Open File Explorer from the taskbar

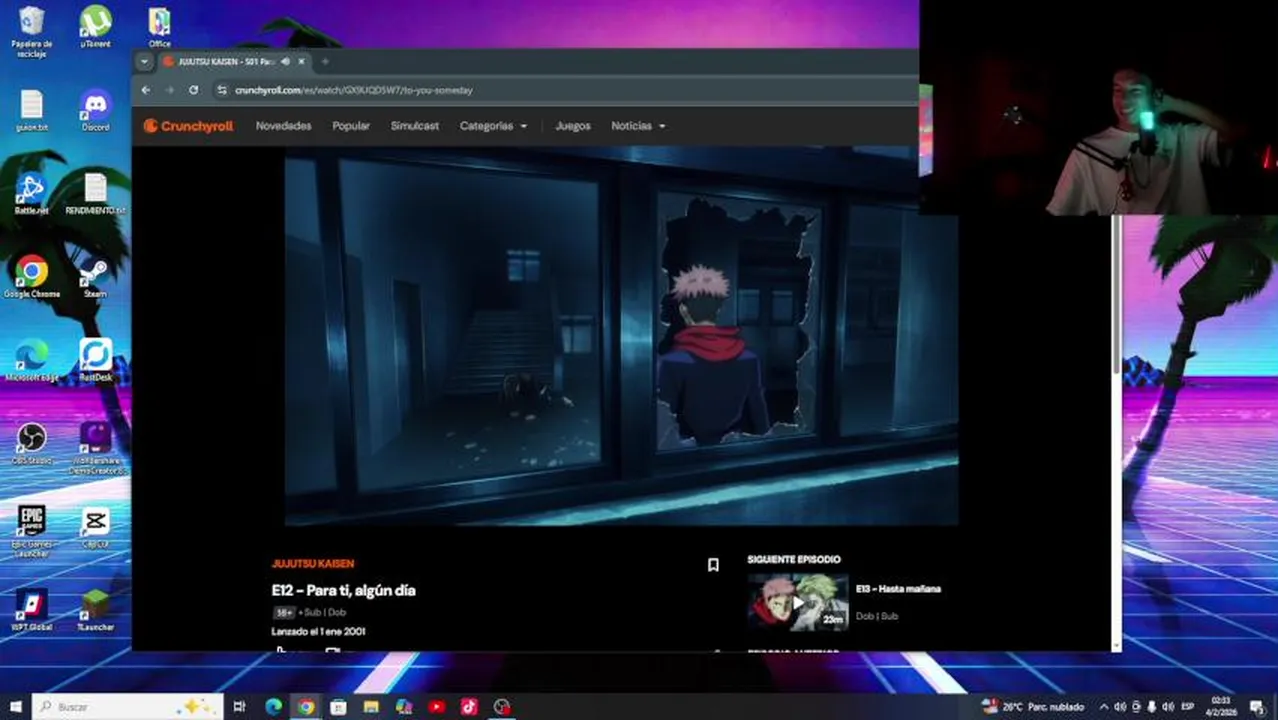[x=371, y=707]
